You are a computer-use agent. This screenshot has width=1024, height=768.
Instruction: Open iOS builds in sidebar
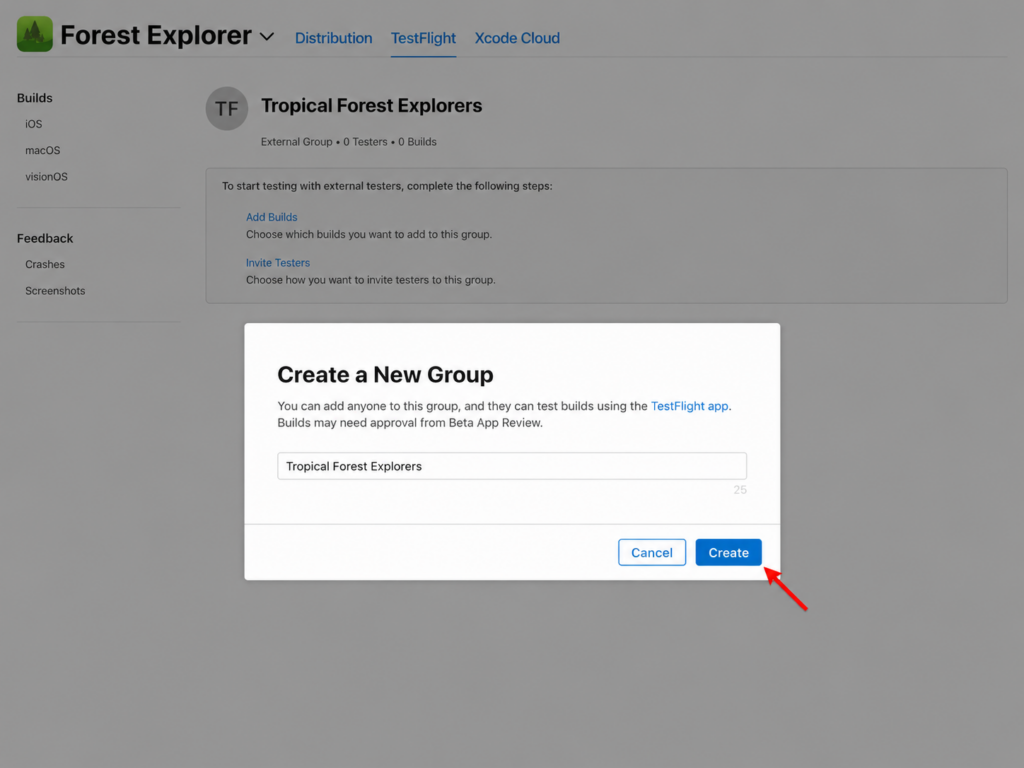[34, 124]
